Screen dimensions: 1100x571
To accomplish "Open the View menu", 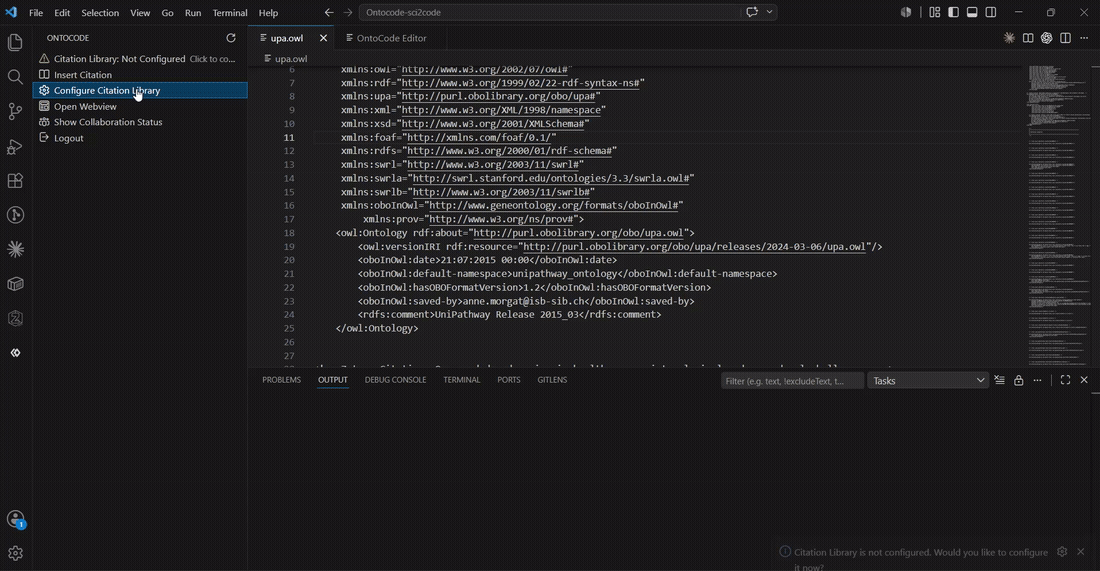I will (x=140, y=13).
